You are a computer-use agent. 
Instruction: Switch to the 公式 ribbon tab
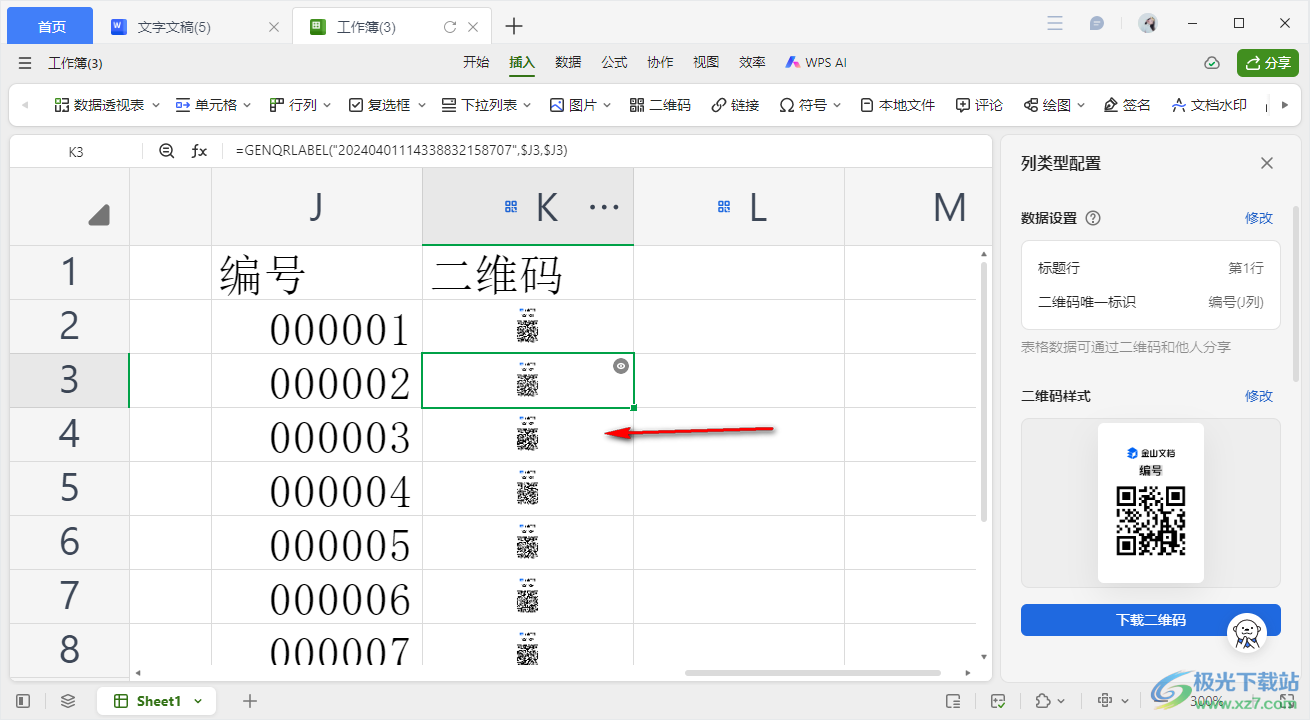click(614, 62)
